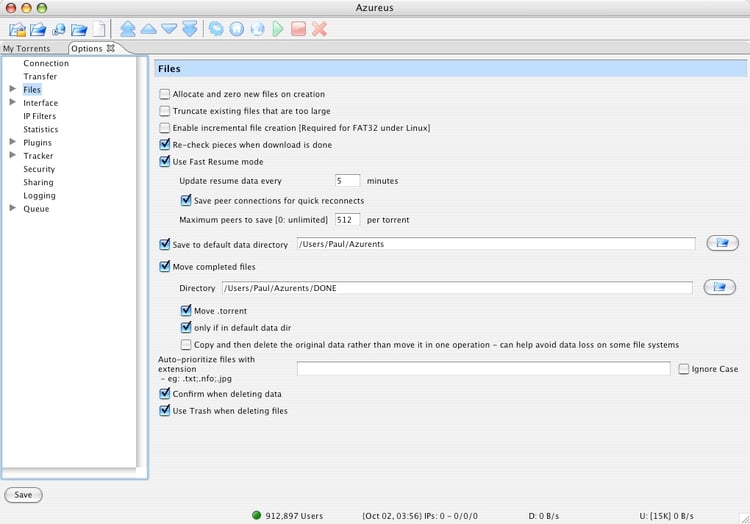
Task: Click the blue gear-shaped toolbar icon
Action: [216, 29]
